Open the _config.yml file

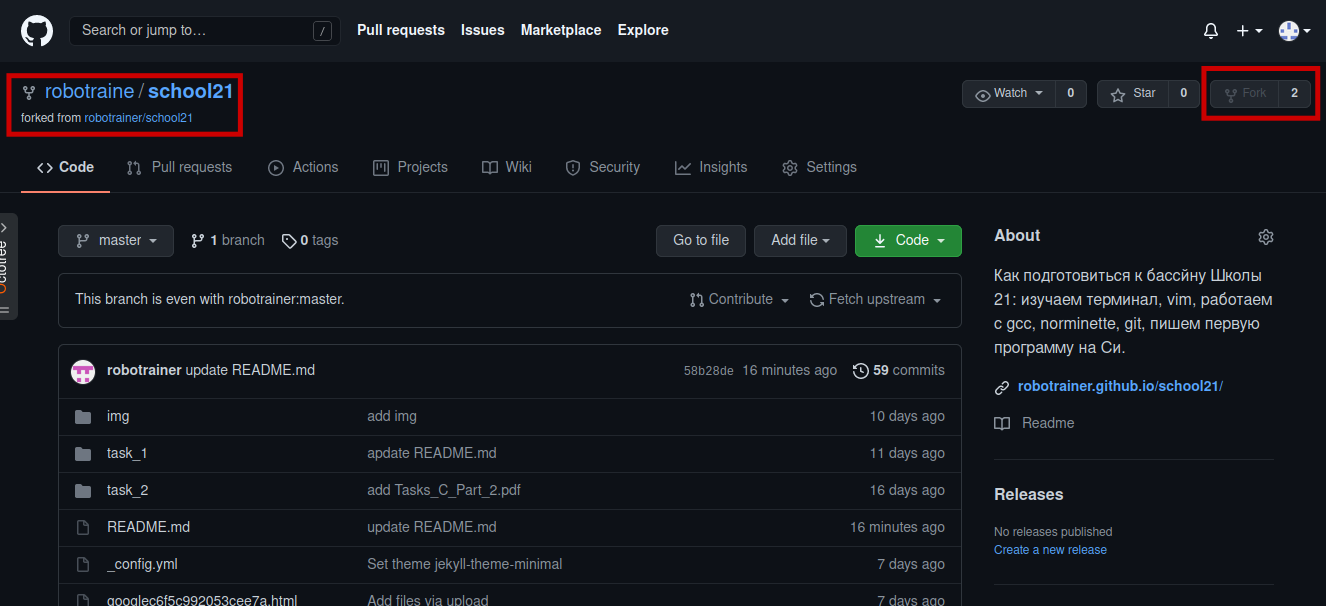142,564
